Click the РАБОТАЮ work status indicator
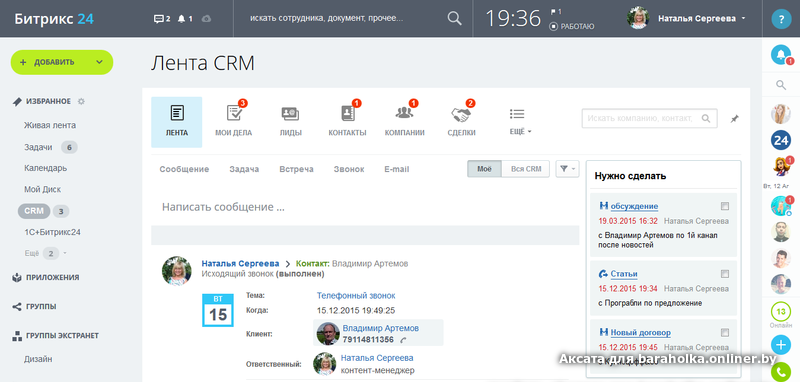Viewport: 800px width, 382px height. point(571,27)
